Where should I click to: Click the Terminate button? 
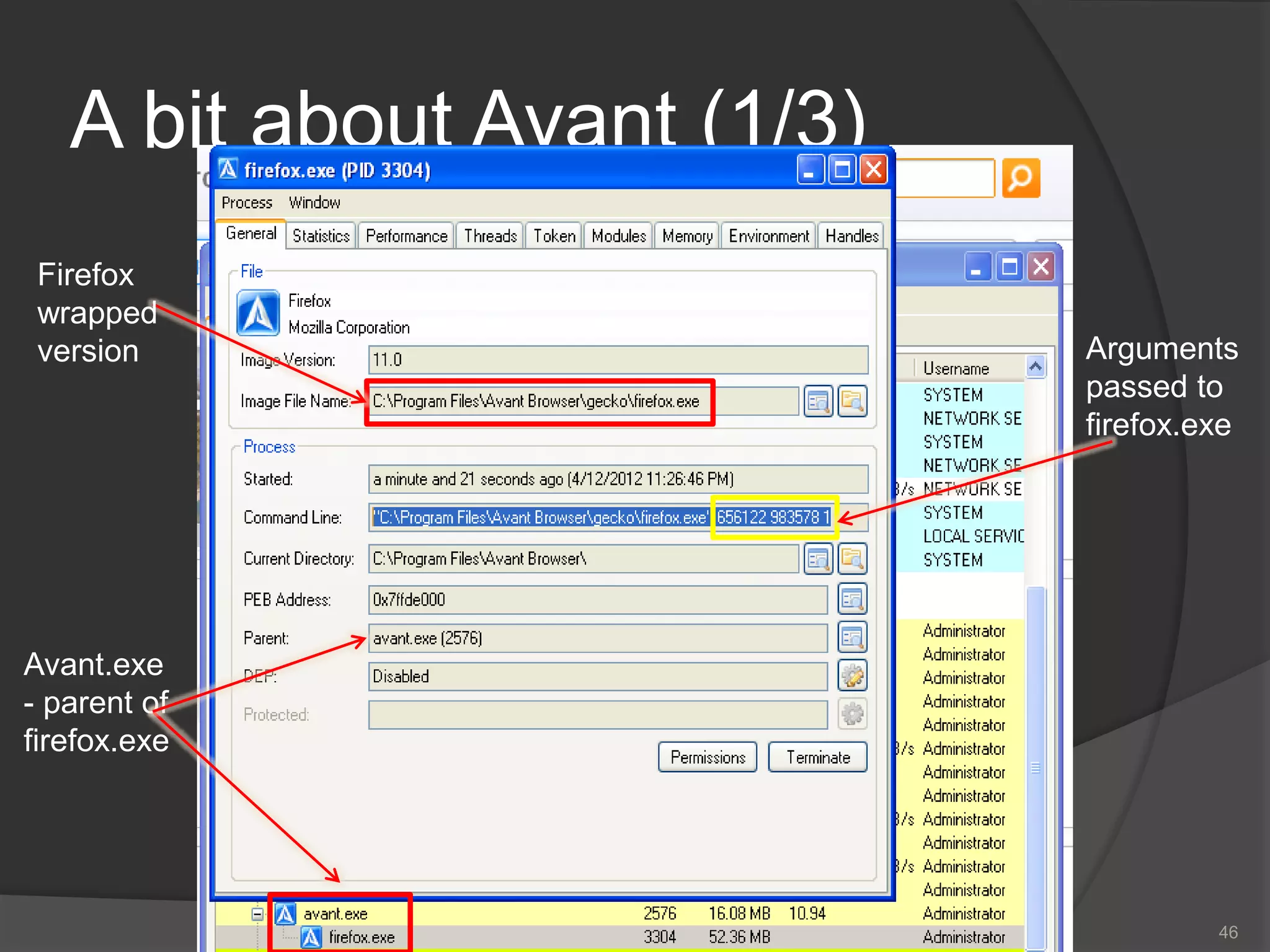[817, 757]
